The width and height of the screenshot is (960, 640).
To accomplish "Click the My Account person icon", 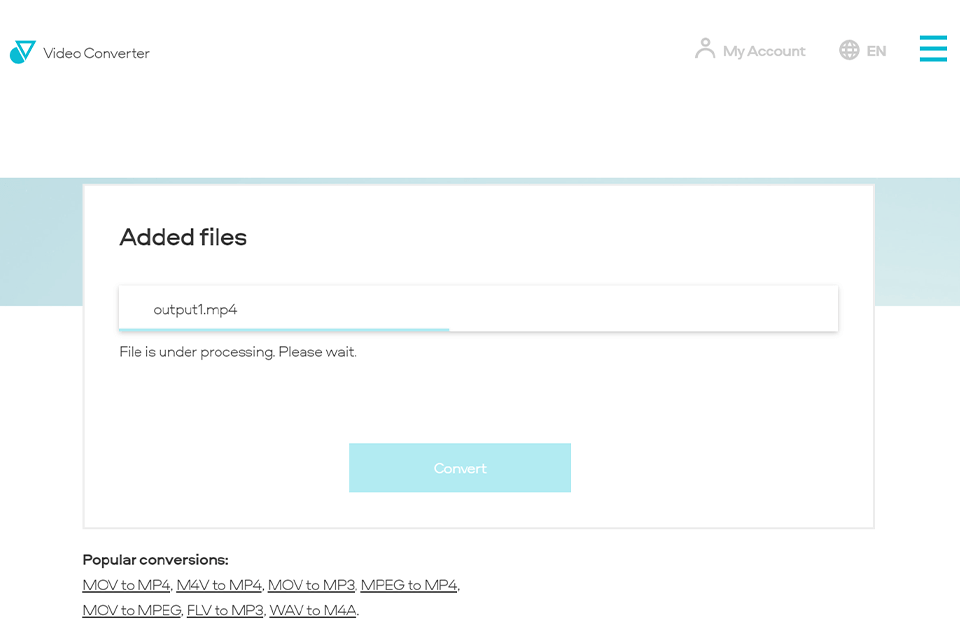I will (704, 48).
